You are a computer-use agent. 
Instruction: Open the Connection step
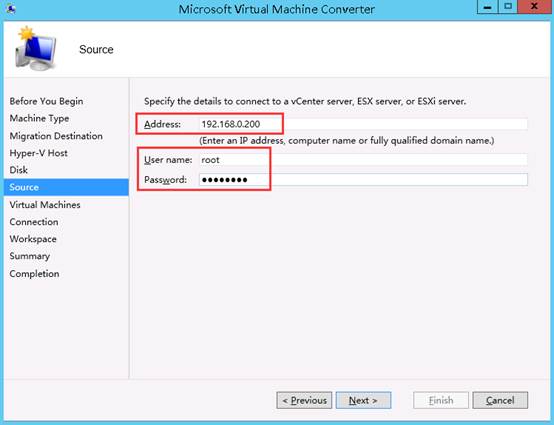tap(34, 222)
